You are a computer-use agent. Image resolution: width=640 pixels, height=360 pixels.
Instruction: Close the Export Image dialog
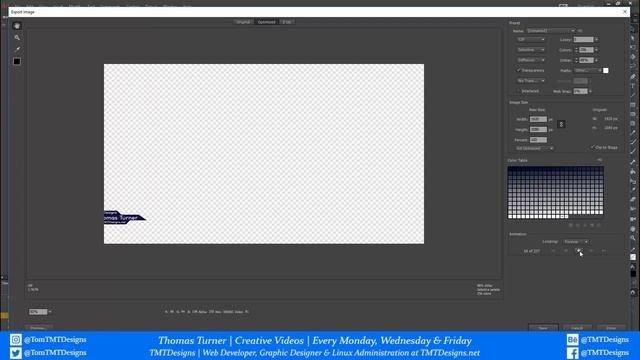(625, 12)
